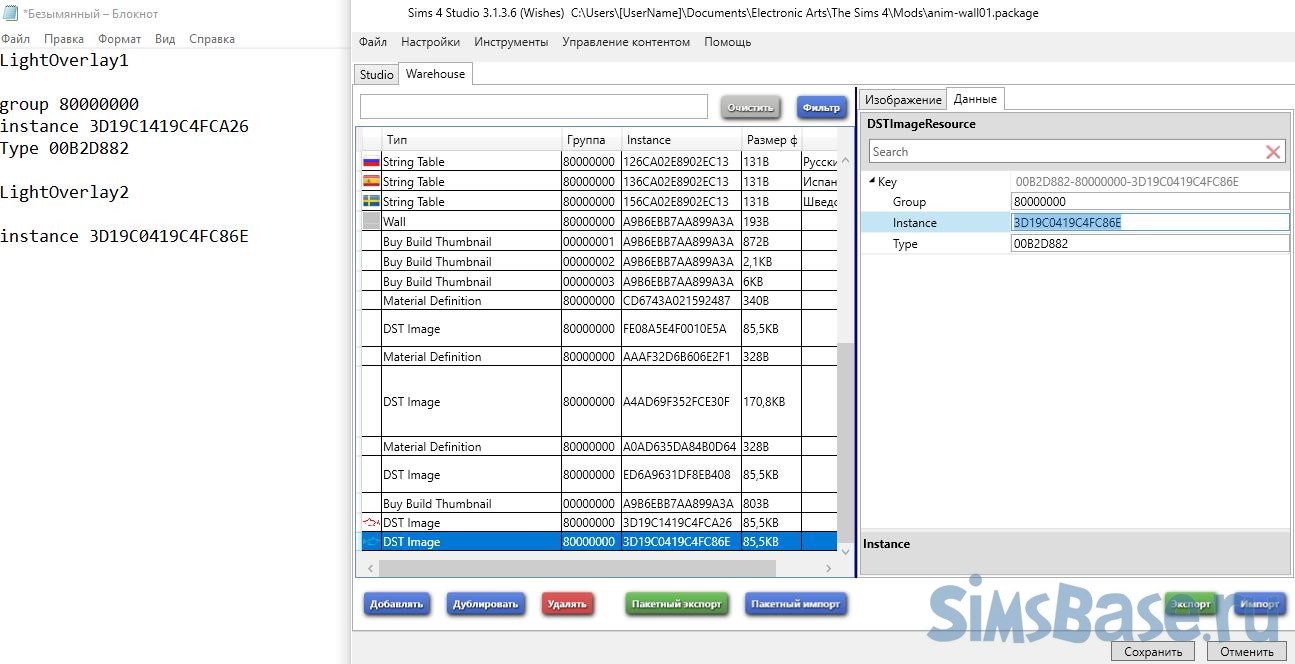This screenshot has height=664, width=1295.
Task: Switch to the Изображение tab
Action: tap(902, 99)
